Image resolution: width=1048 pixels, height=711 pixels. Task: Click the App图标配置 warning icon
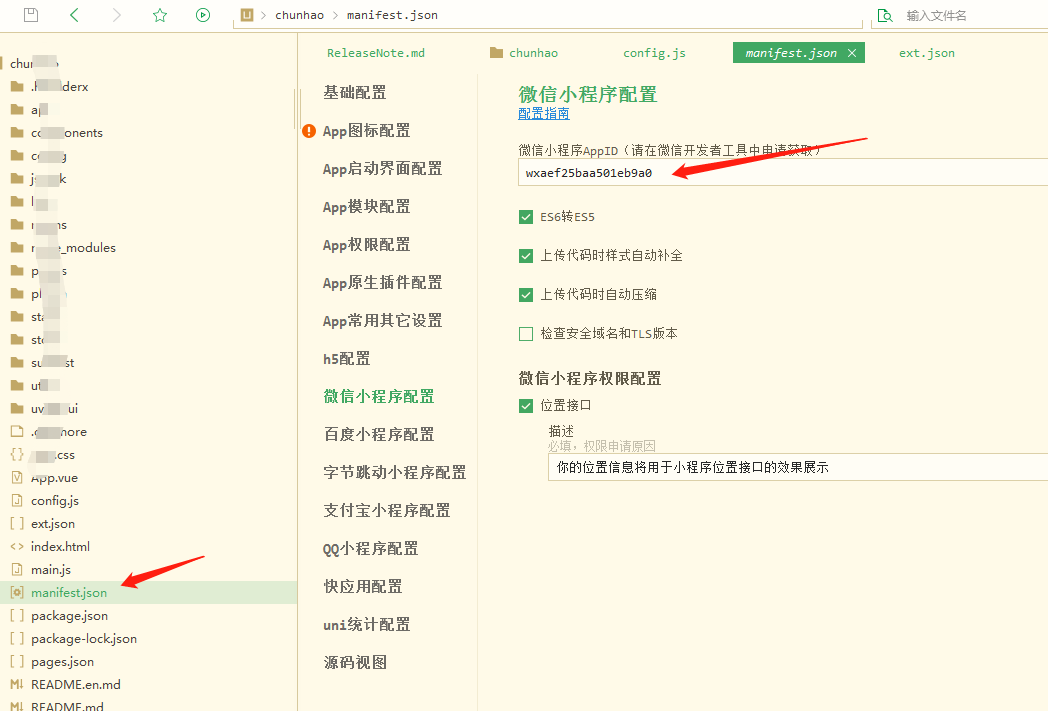[x=309, y=131]
